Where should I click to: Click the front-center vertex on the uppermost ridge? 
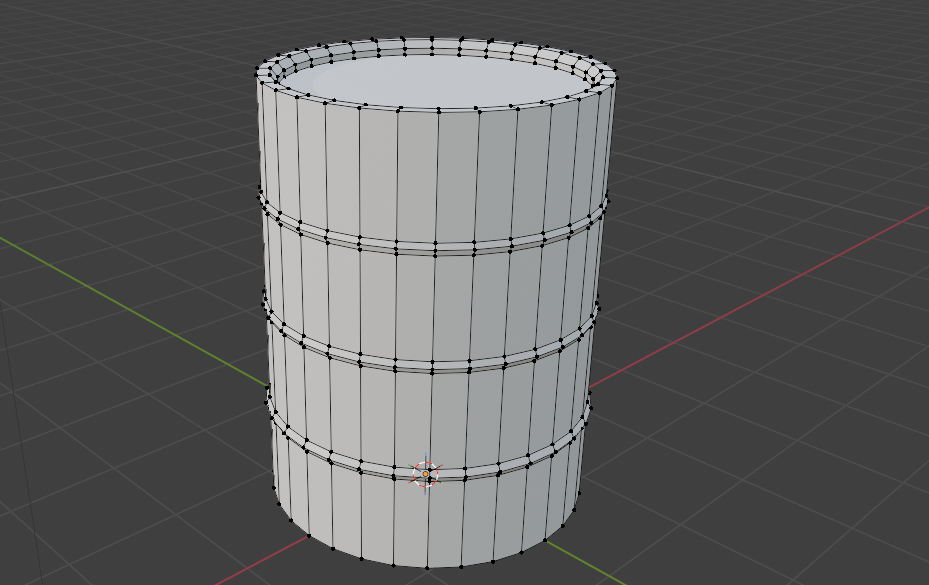click(x=435, y=242)
